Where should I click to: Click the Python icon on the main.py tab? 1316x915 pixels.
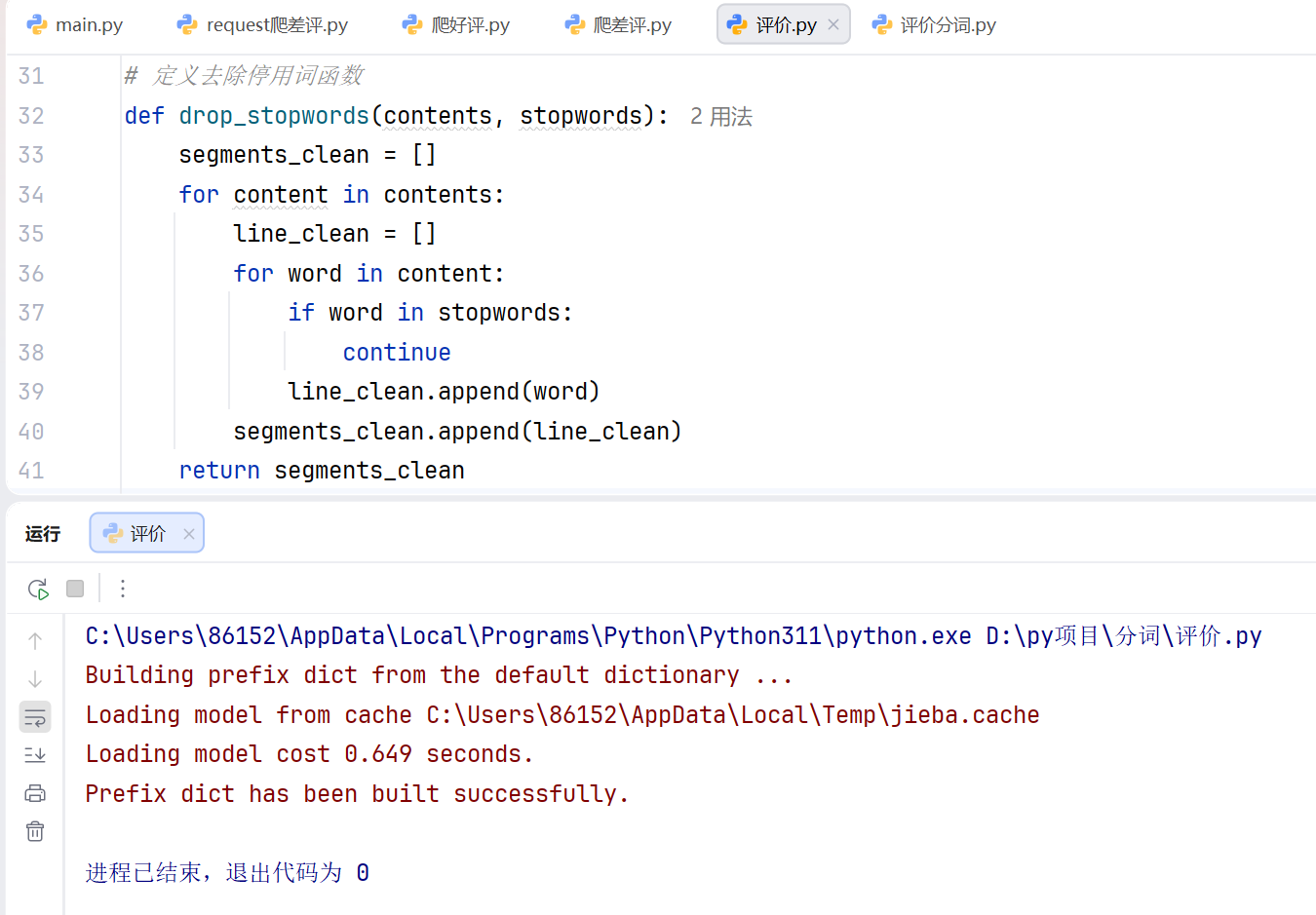[37, 24]
